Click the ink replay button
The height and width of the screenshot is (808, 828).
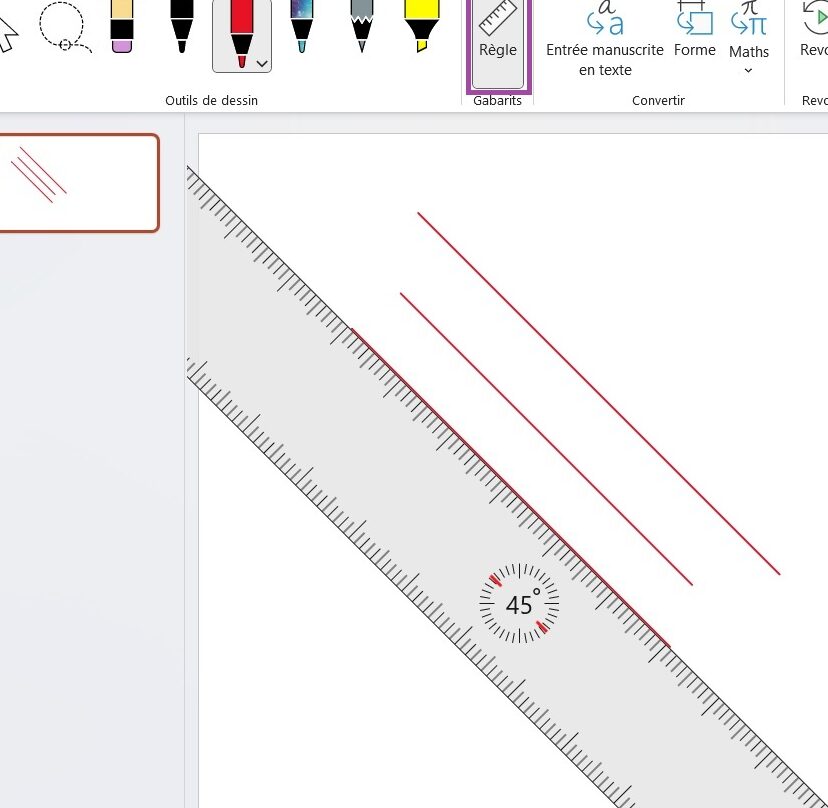tap(814, 31)
